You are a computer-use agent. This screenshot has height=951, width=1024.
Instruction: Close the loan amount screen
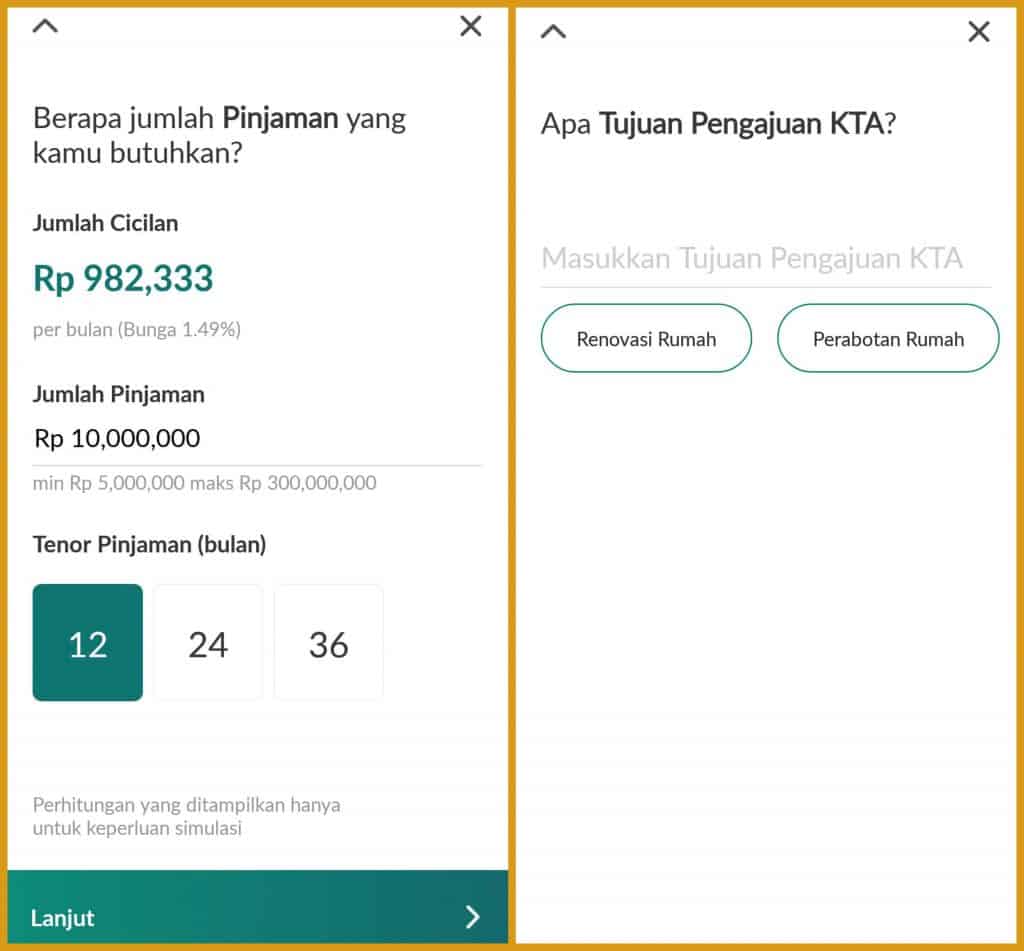[x=470, y=26]
